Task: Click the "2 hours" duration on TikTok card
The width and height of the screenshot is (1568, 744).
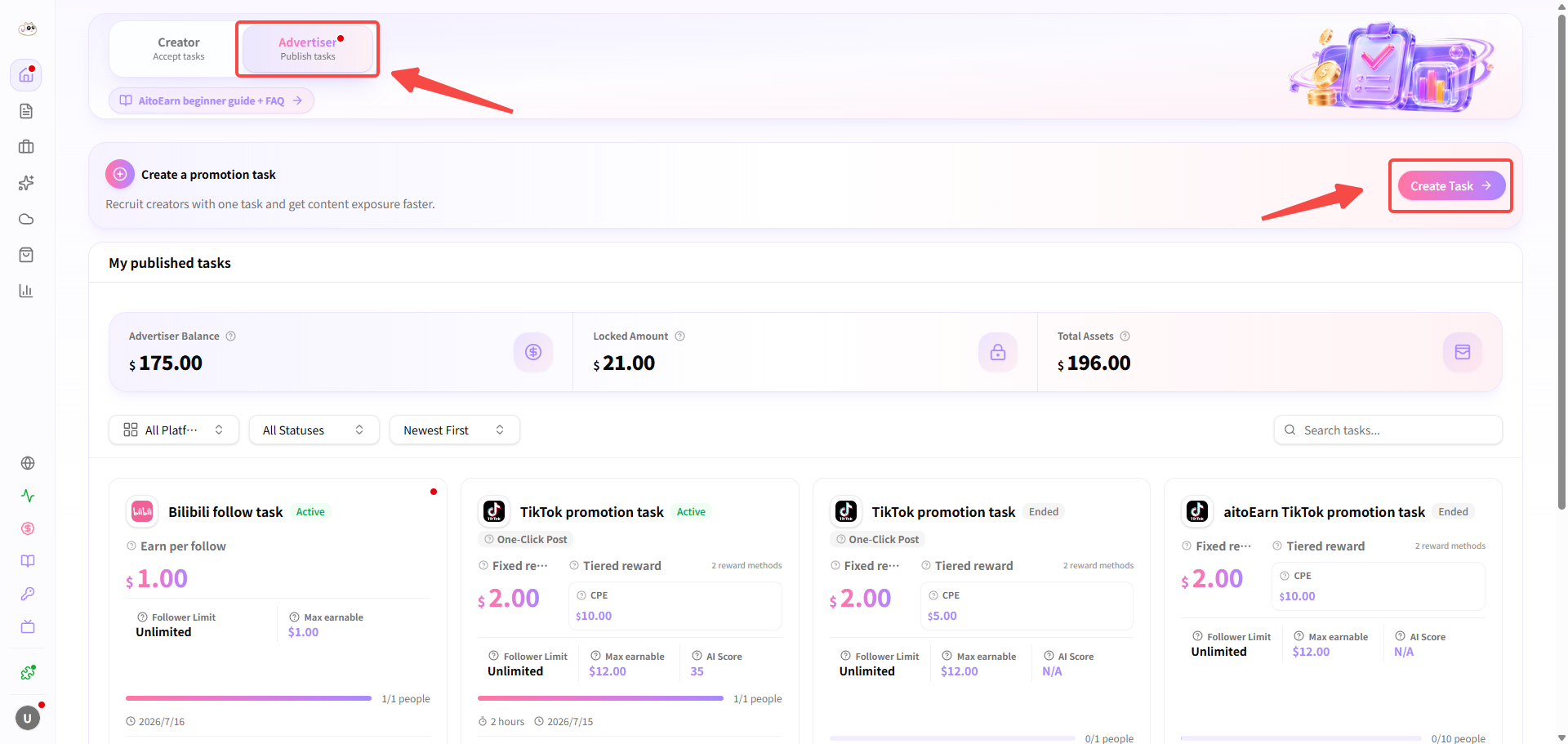Action: [507, 722]
